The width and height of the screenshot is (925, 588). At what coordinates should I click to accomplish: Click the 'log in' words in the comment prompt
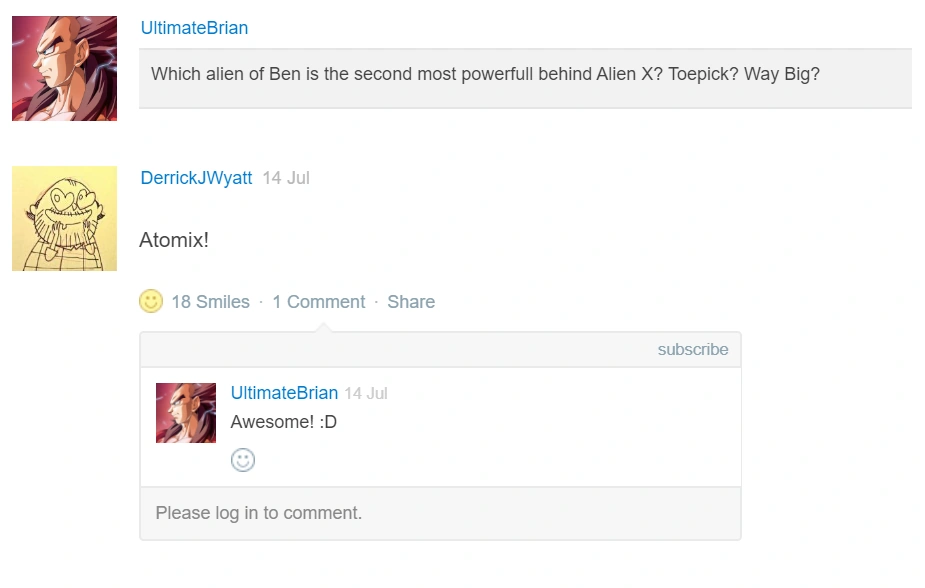point(236,513)
